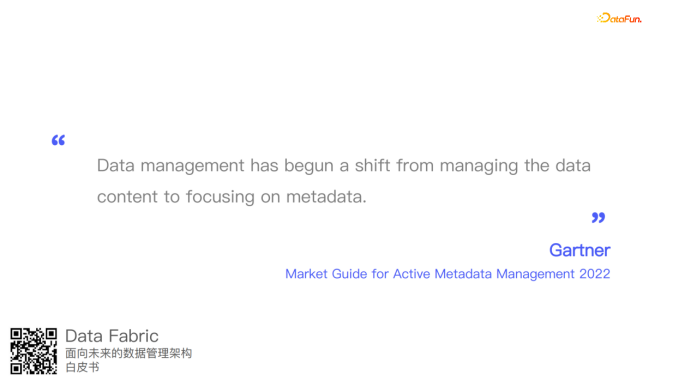Click the quote line 'content to focusing on metadata.'

[x=232, y=197]
